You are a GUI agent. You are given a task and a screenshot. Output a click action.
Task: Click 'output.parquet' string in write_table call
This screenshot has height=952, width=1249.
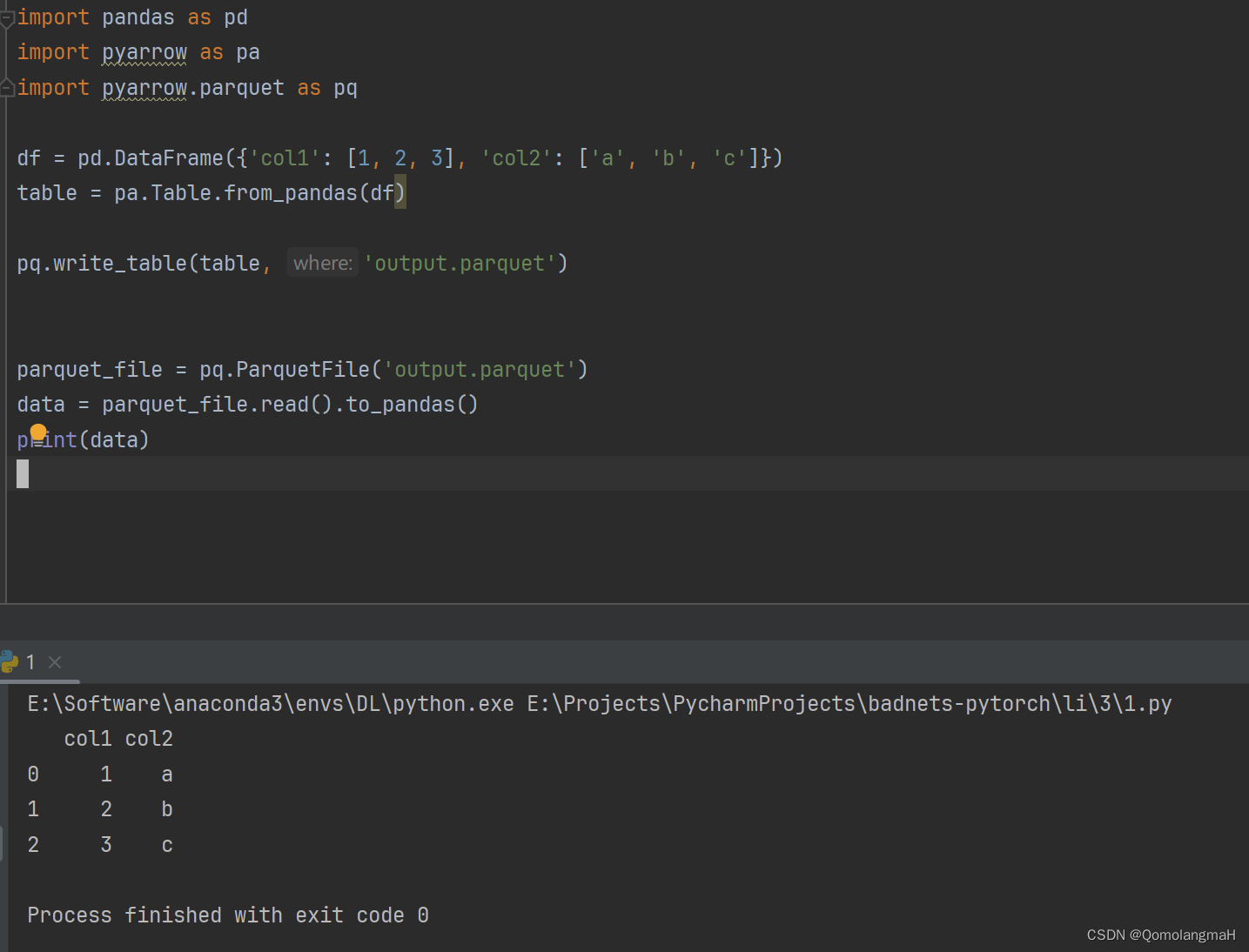pos(460,263)
